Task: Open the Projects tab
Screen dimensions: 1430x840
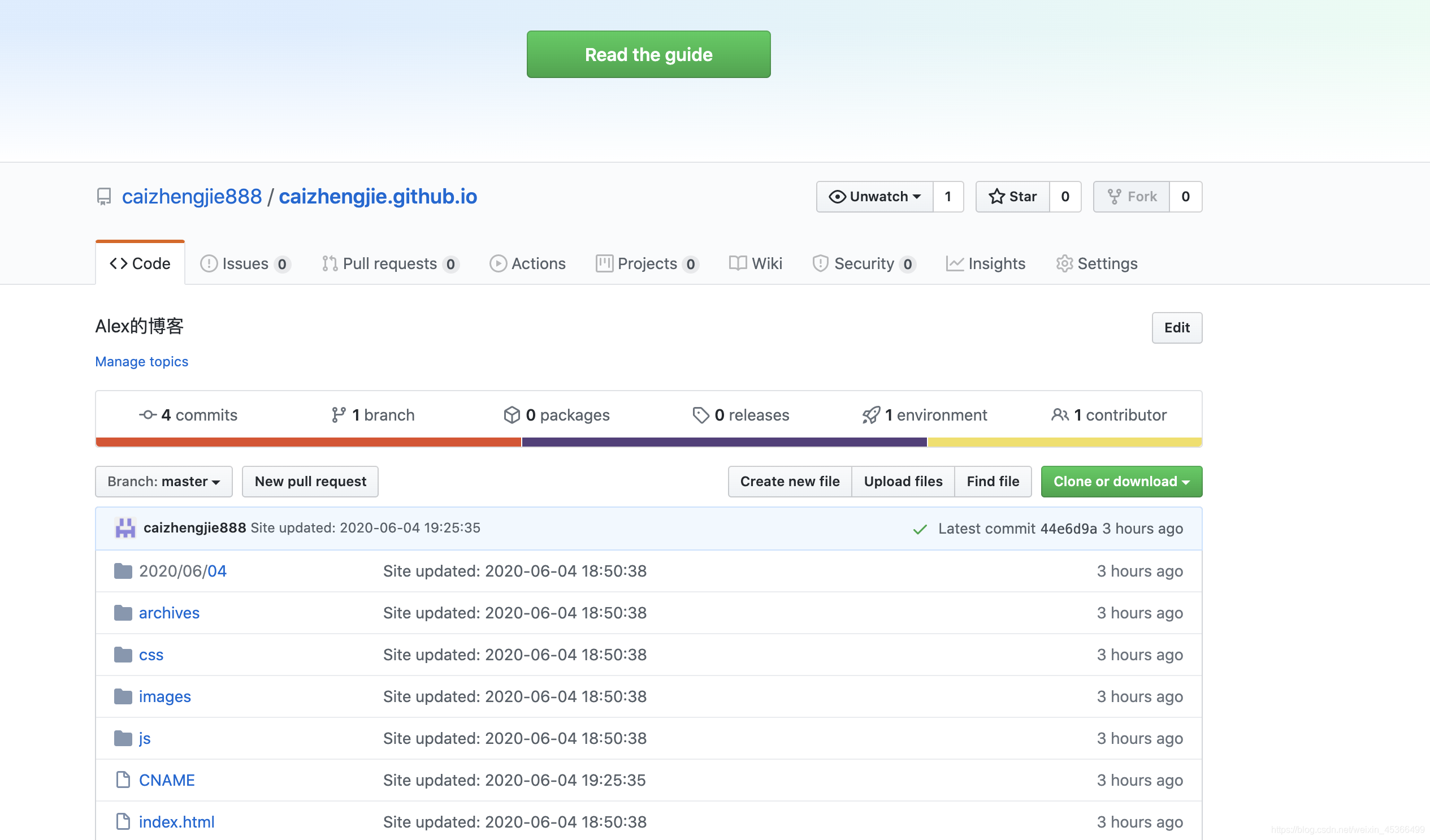Action: pos(647,264)
